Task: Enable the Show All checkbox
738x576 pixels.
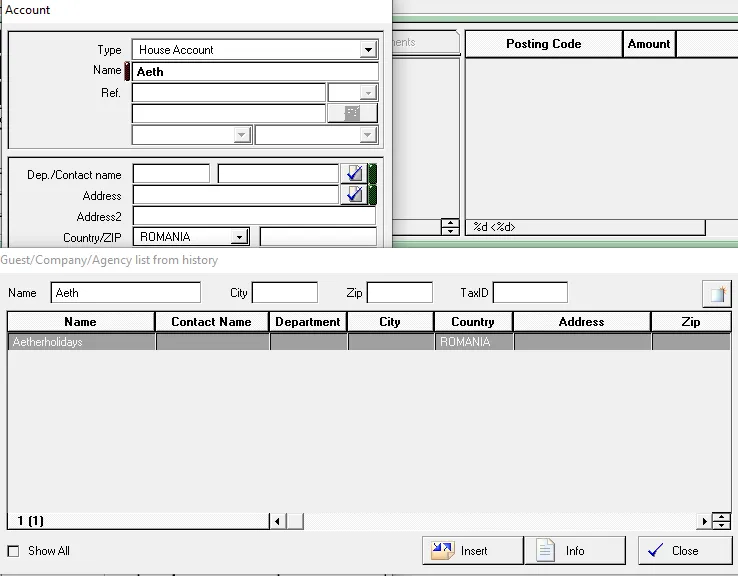Action: pos(14,551)
